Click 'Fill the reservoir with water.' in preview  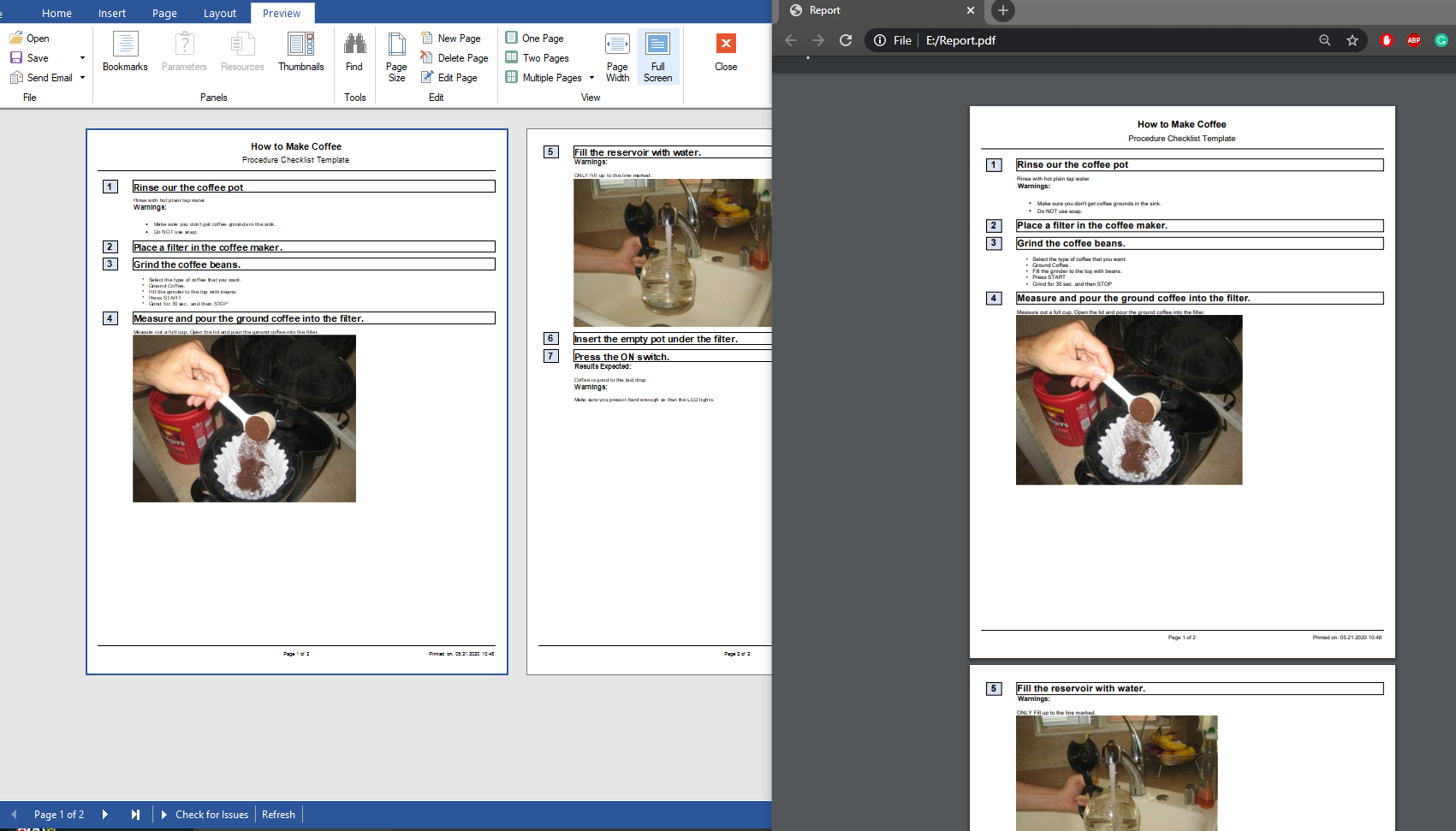click(x=638, y=152)
